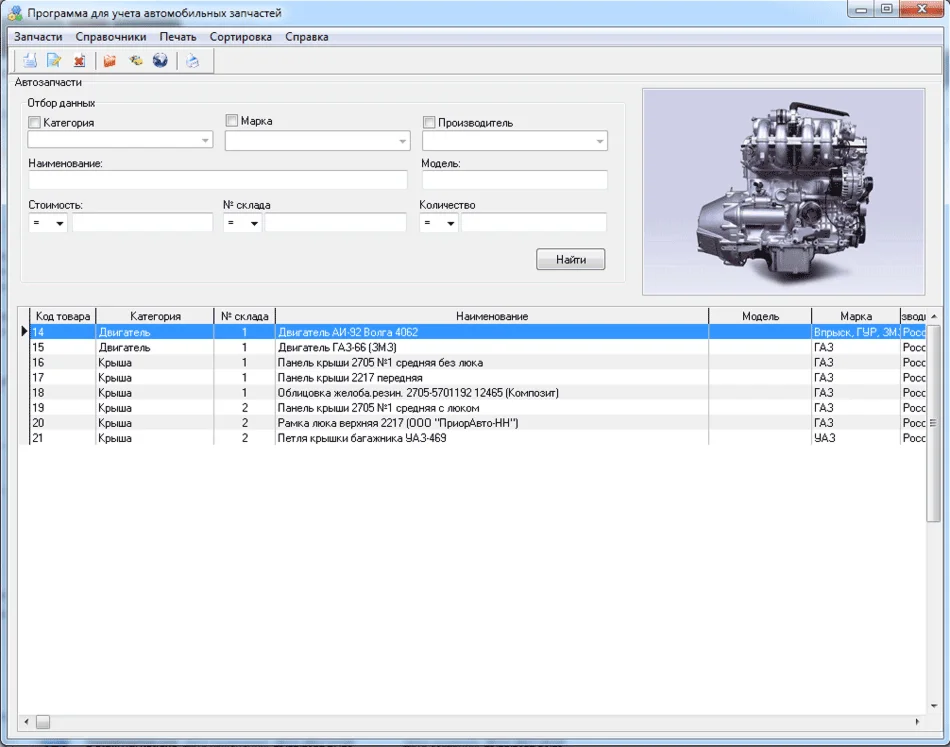Open the orange folder toolbar icon

(110, 61)
